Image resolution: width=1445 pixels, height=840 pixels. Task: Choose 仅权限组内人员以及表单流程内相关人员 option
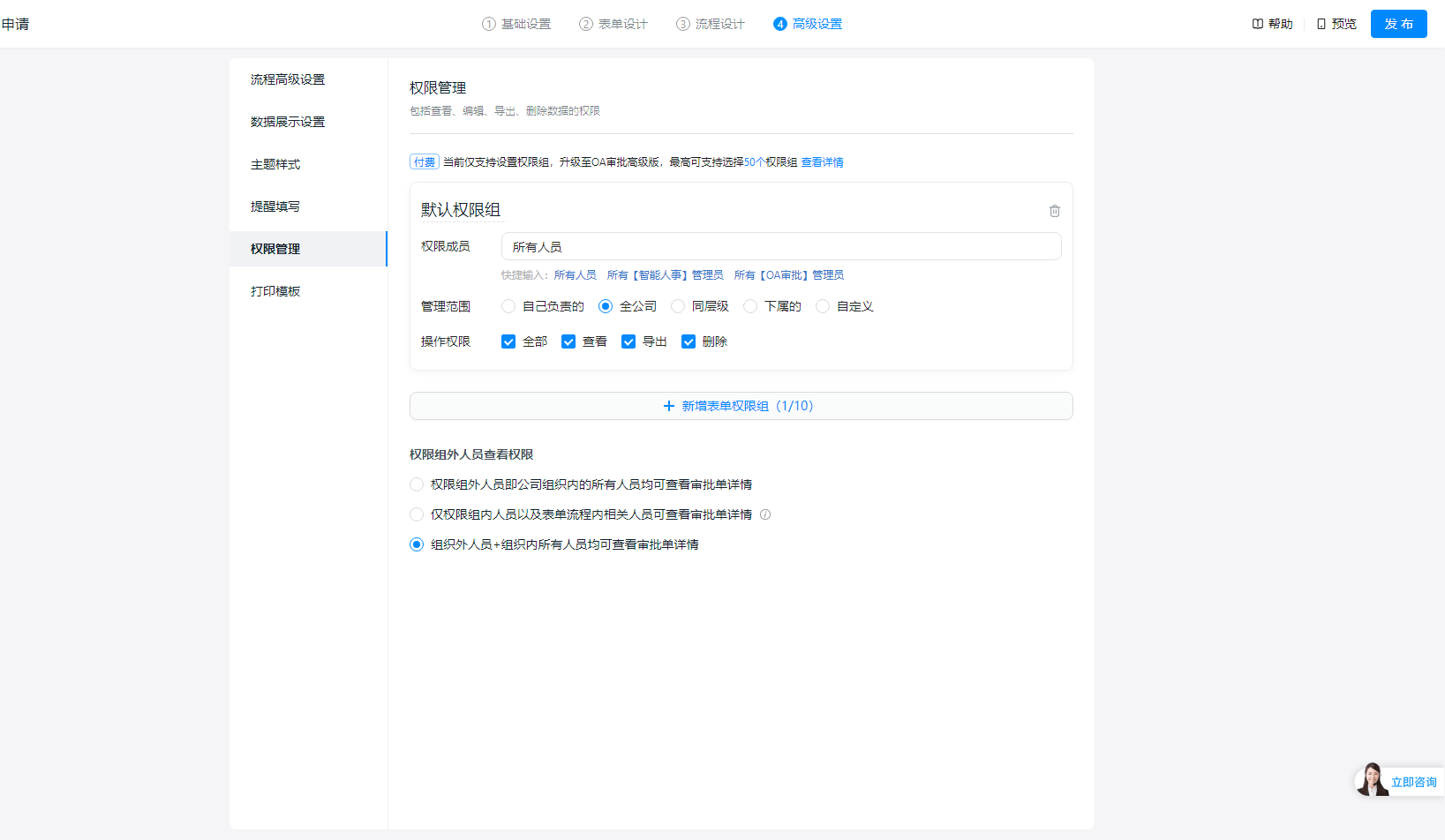pyautogui.click(x=417, y=514)
